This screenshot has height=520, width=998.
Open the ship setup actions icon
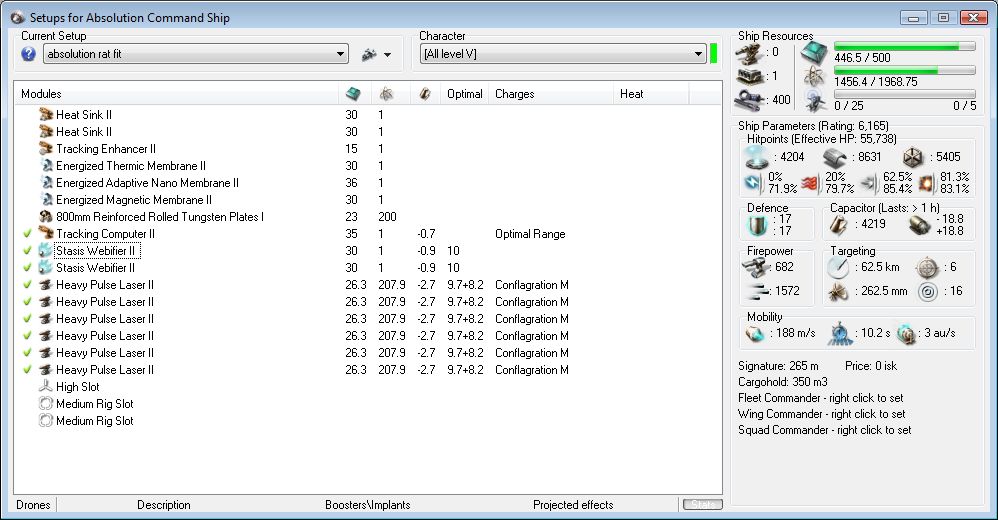[x=369, y=55]
